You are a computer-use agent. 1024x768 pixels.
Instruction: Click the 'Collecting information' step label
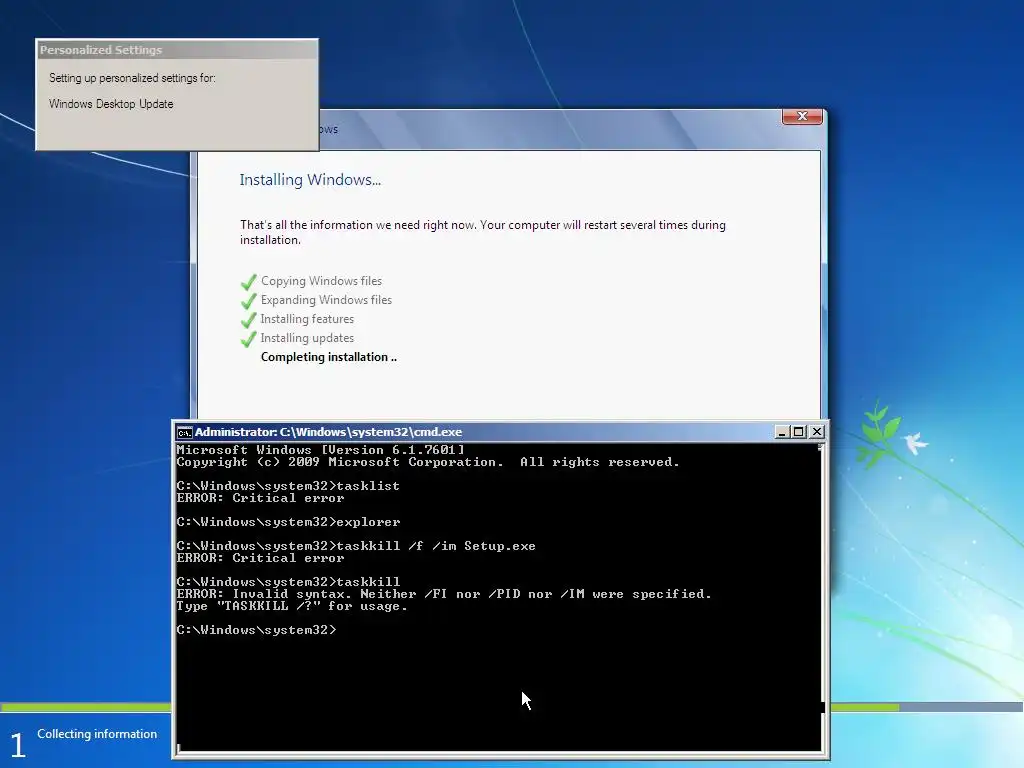(97, 734)
